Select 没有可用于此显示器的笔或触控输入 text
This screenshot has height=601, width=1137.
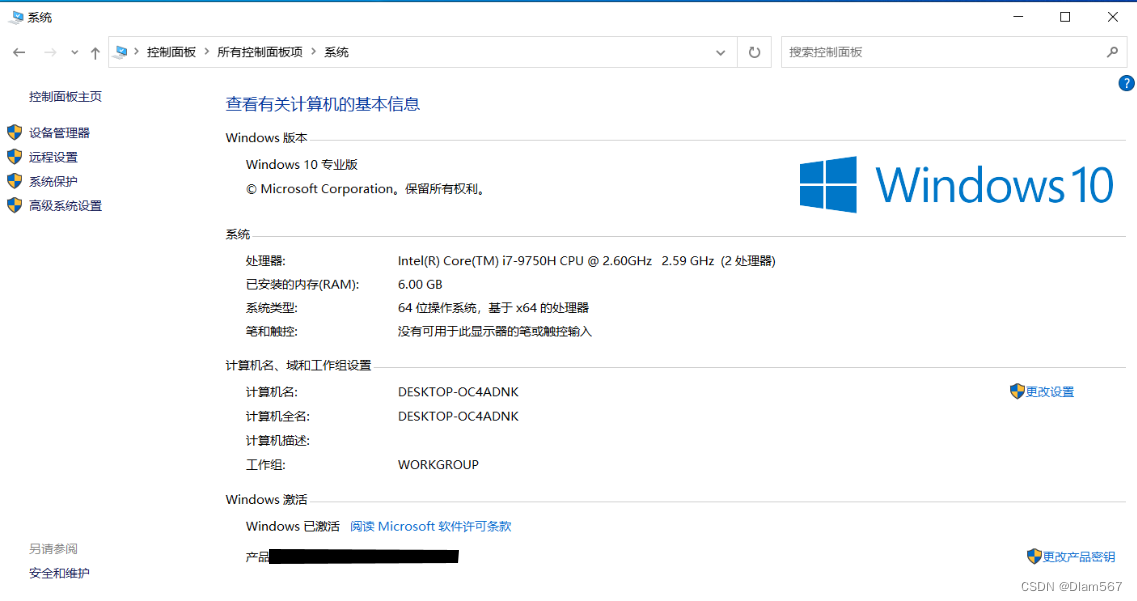click(495, 332)
